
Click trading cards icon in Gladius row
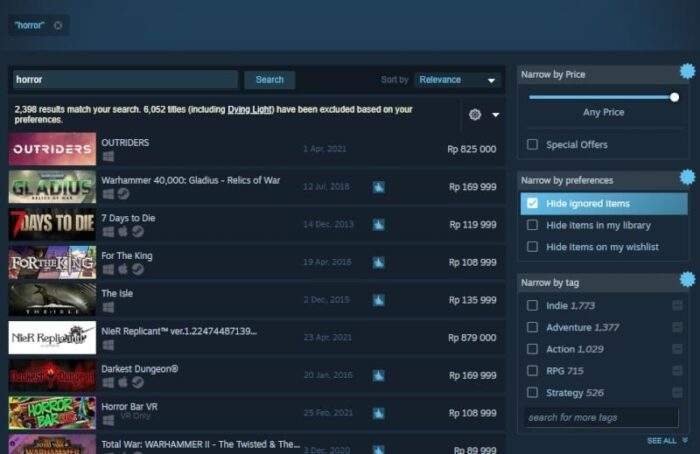click(379, 187)
